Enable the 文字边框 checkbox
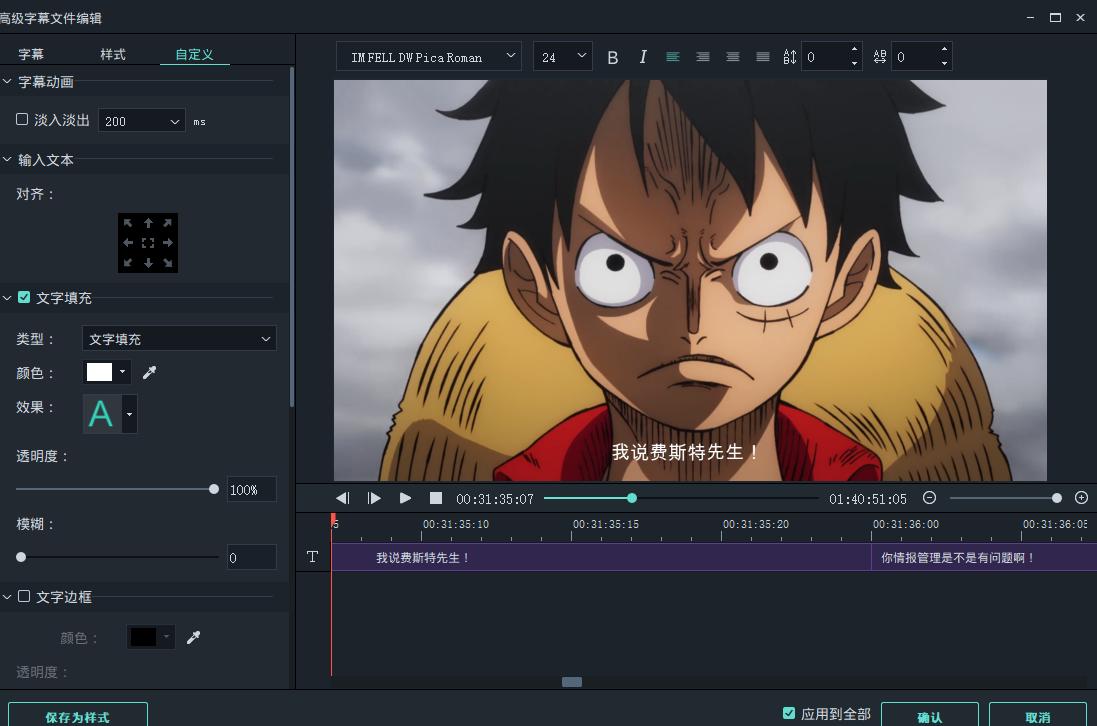This screenshot has height=726, width=1097. 24,596
